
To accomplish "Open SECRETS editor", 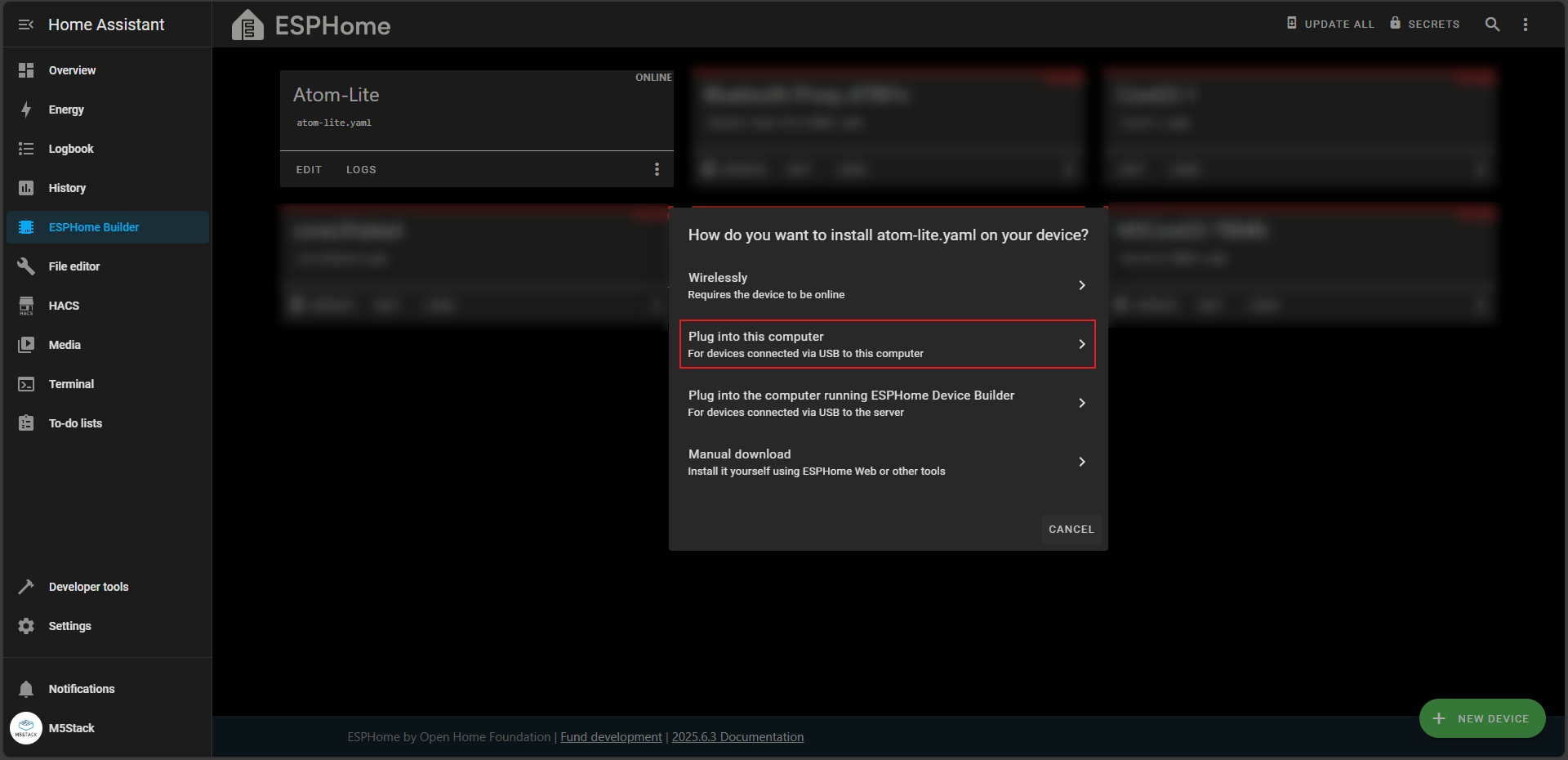I will point(1424,24).
